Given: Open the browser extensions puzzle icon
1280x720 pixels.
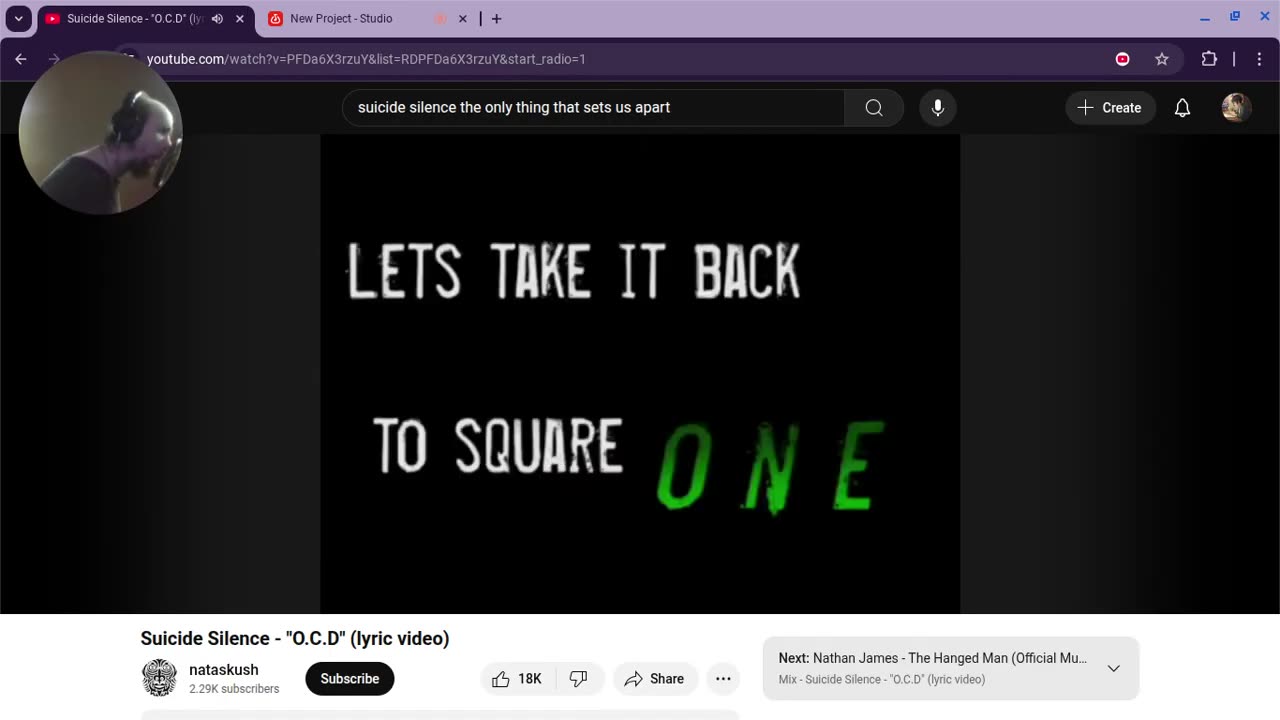Looking at the screenshot, I should (x=1209, y=59).
